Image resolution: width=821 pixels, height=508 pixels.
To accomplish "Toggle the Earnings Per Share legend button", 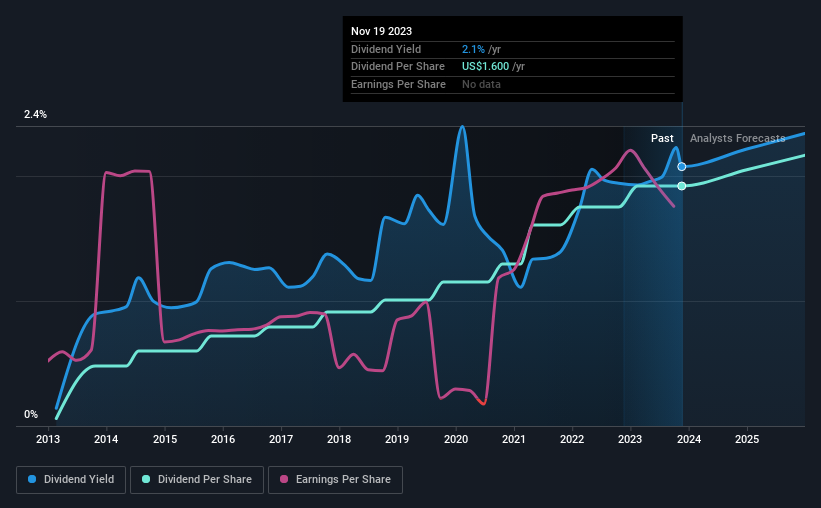I will (335, 480).
